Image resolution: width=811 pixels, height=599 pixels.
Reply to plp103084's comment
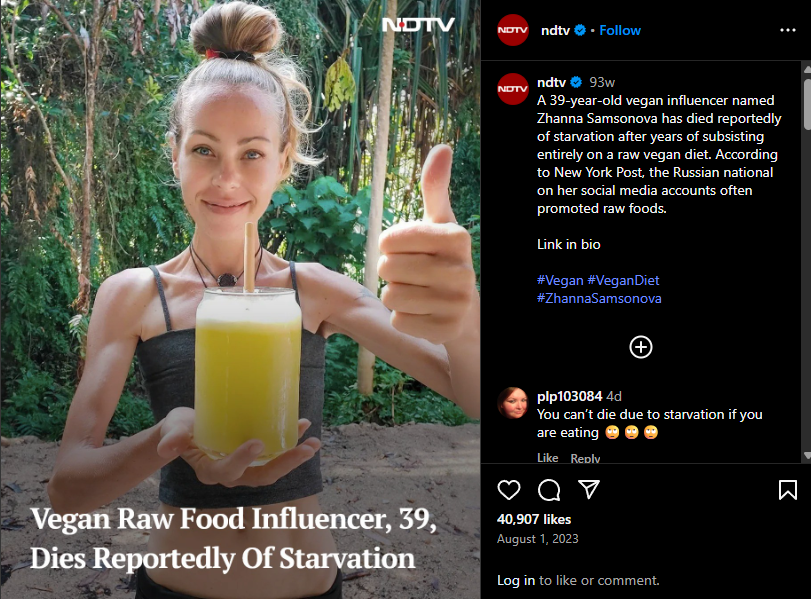(x=585, y=458)
